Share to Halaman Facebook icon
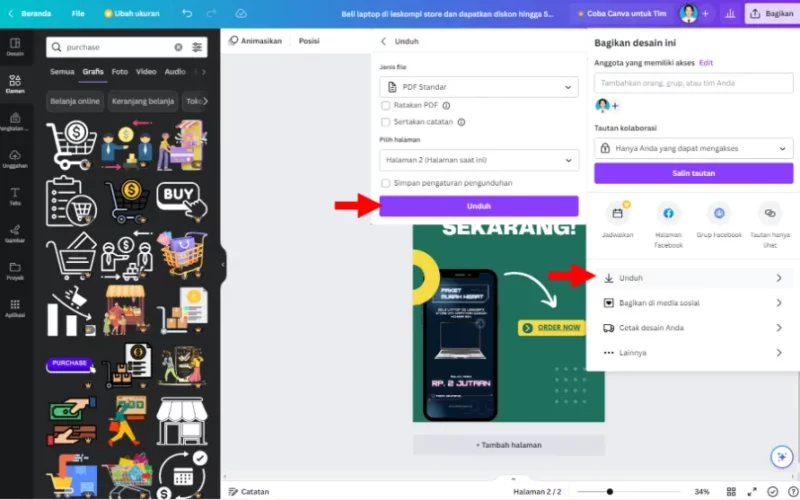 tap(668, 213)
